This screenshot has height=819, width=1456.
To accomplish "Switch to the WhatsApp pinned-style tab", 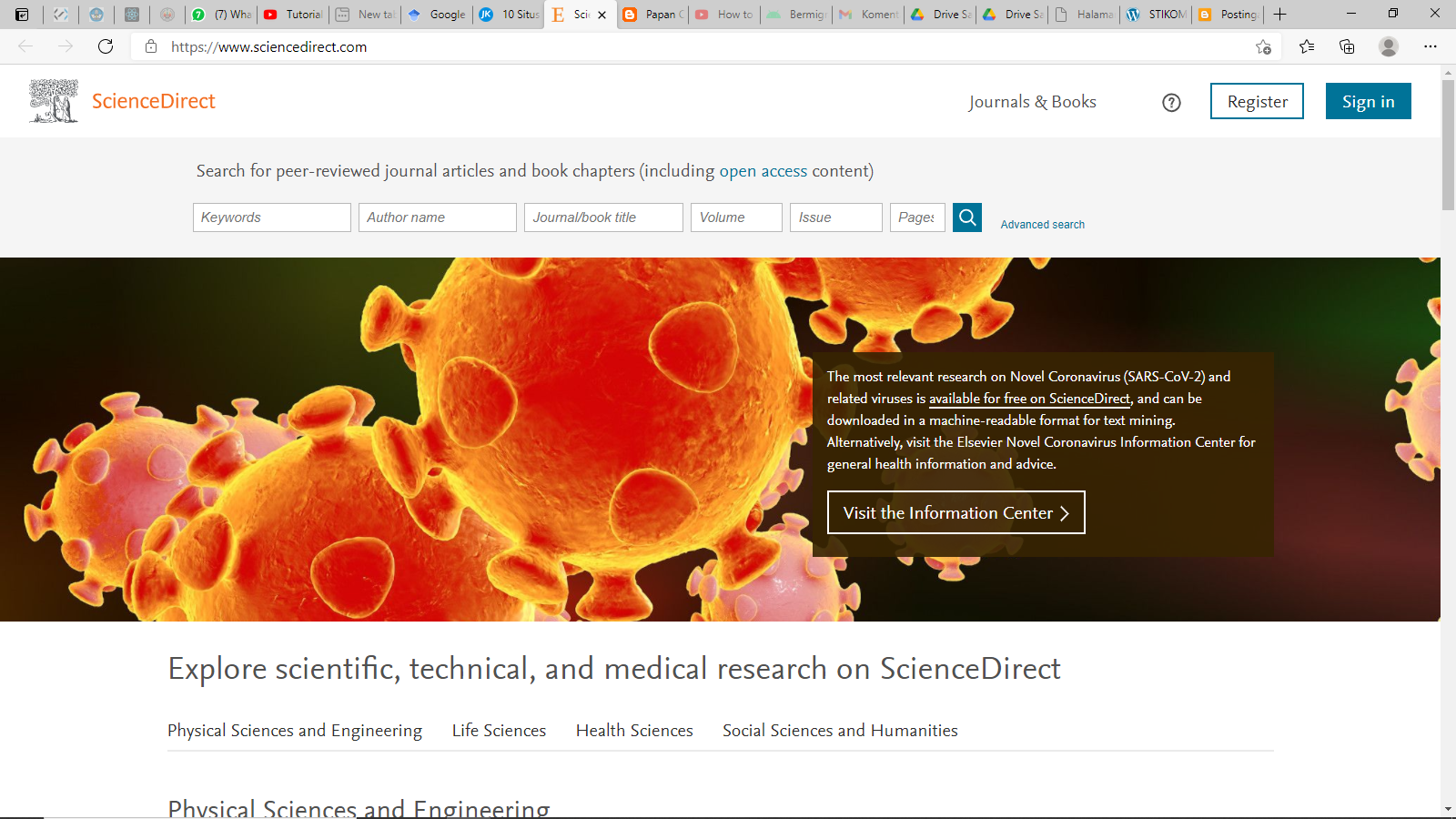I will (220, 14).
